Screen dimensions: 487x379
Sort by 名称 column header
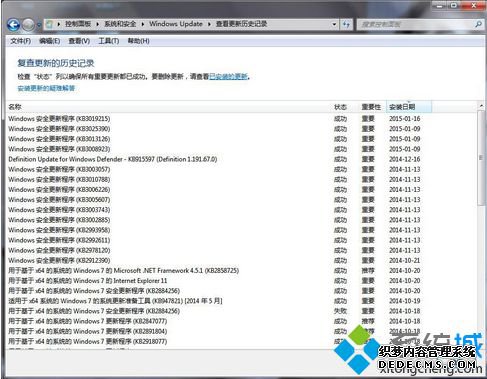[x=15, y=107]
